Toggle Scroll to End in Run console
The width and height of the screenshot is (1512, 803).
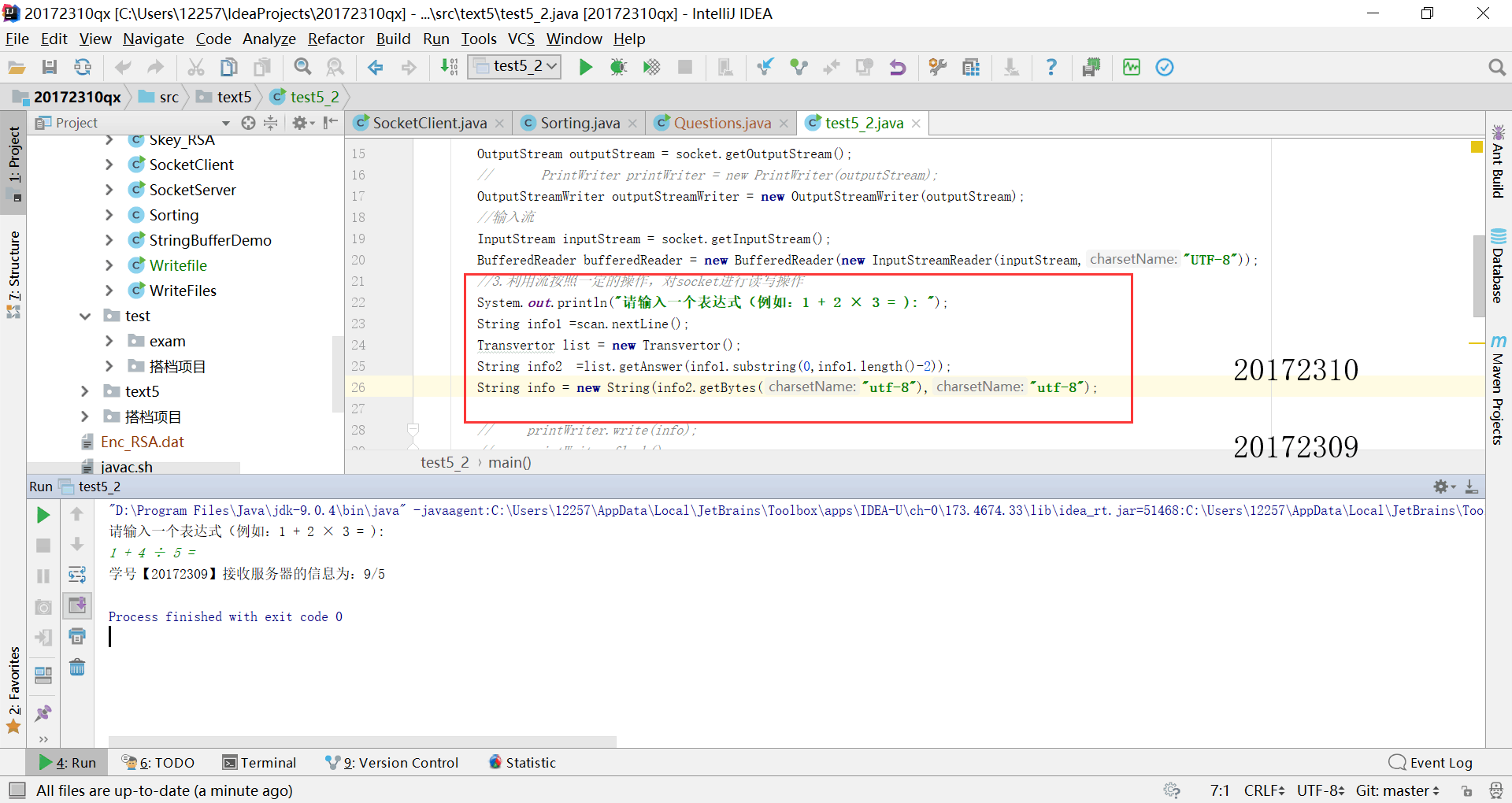(77, 605)
